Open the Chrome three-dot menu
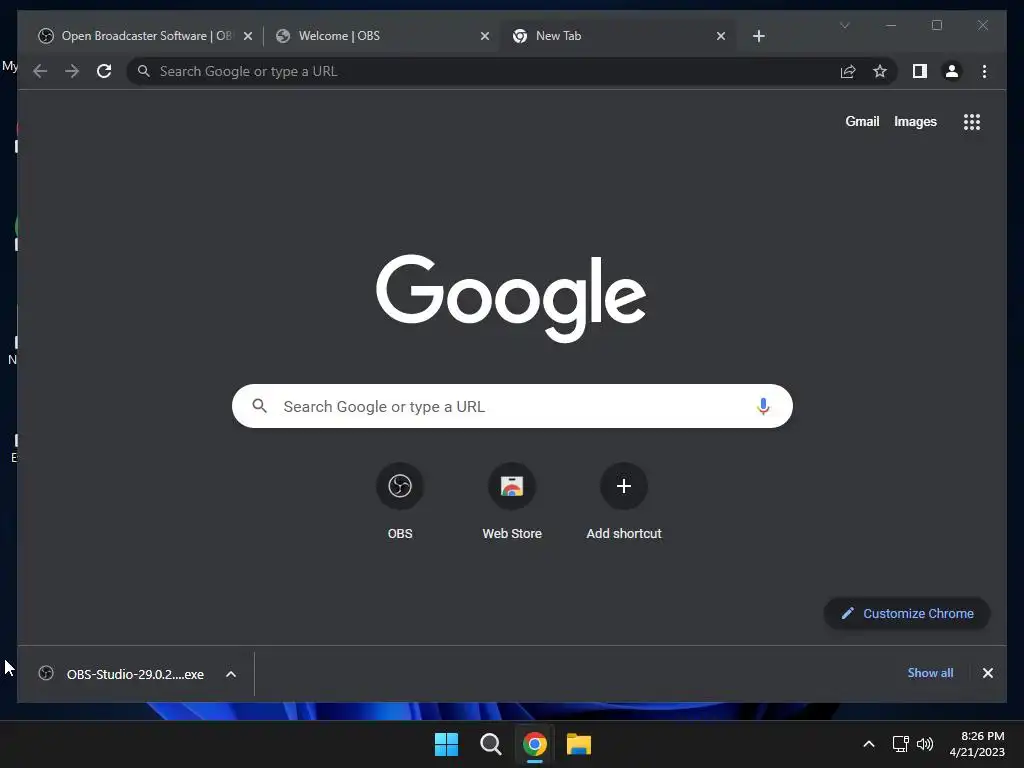This screenshot has width=1024, height=768. coord(984,71)
